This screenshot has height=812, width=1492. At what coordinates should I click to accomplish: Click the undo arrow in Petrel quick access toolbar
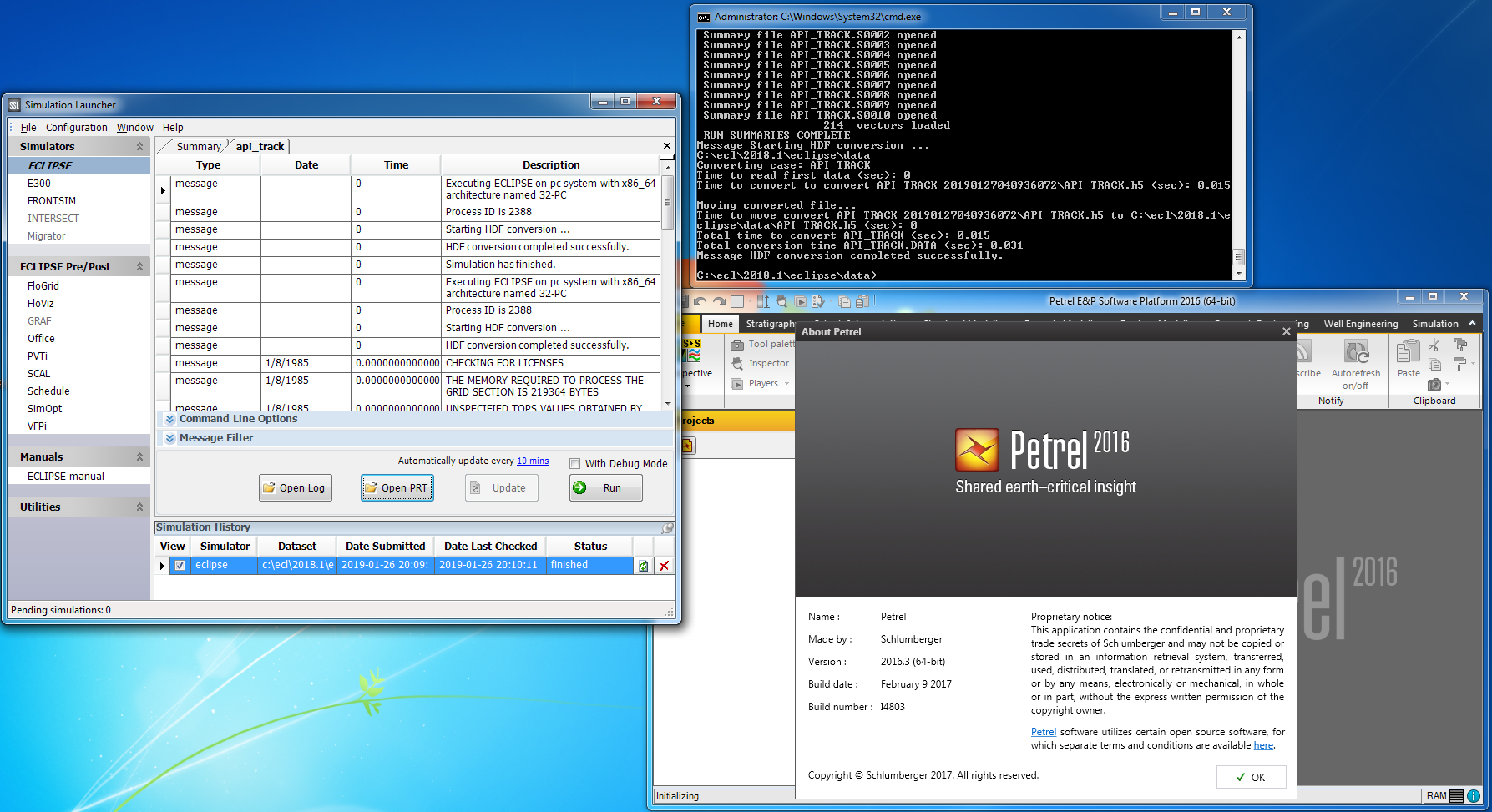point(700,301)
